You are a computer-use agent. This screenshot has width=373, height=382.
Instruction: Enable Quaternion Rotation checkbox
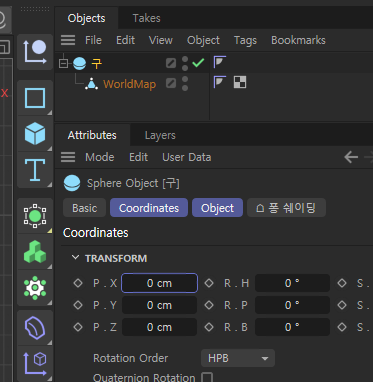coord(207,378)
